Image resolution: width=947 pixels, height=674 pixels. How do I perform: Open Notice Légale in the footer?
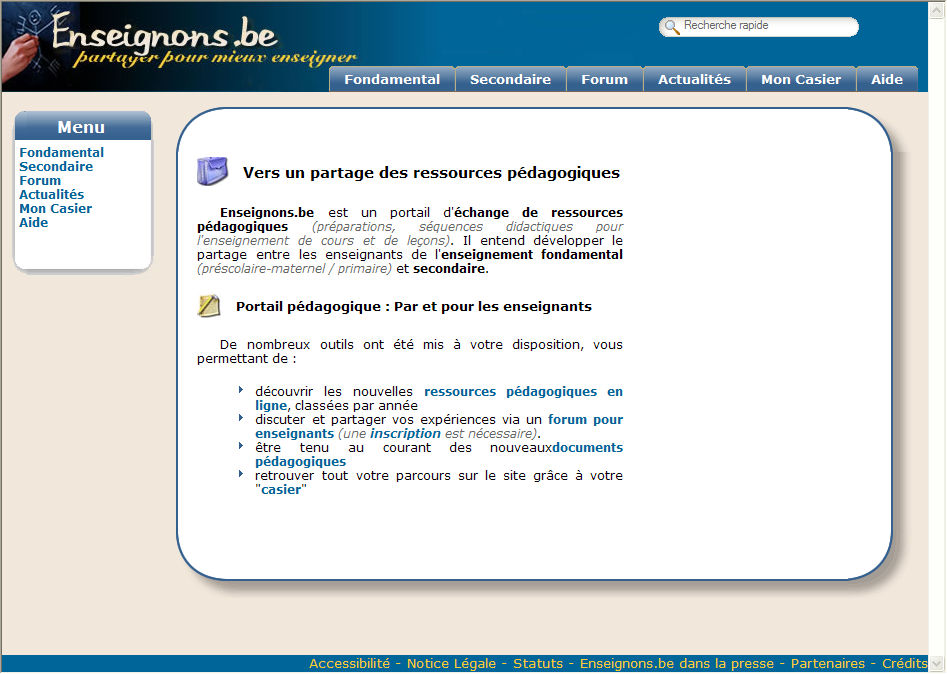[x=451, y=663]
